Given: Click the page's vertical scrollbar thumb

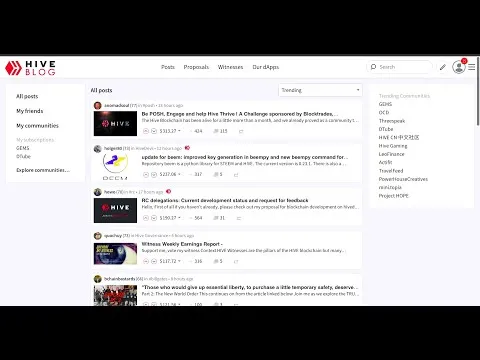Looking at the screenshot, I should coord(478,91).
